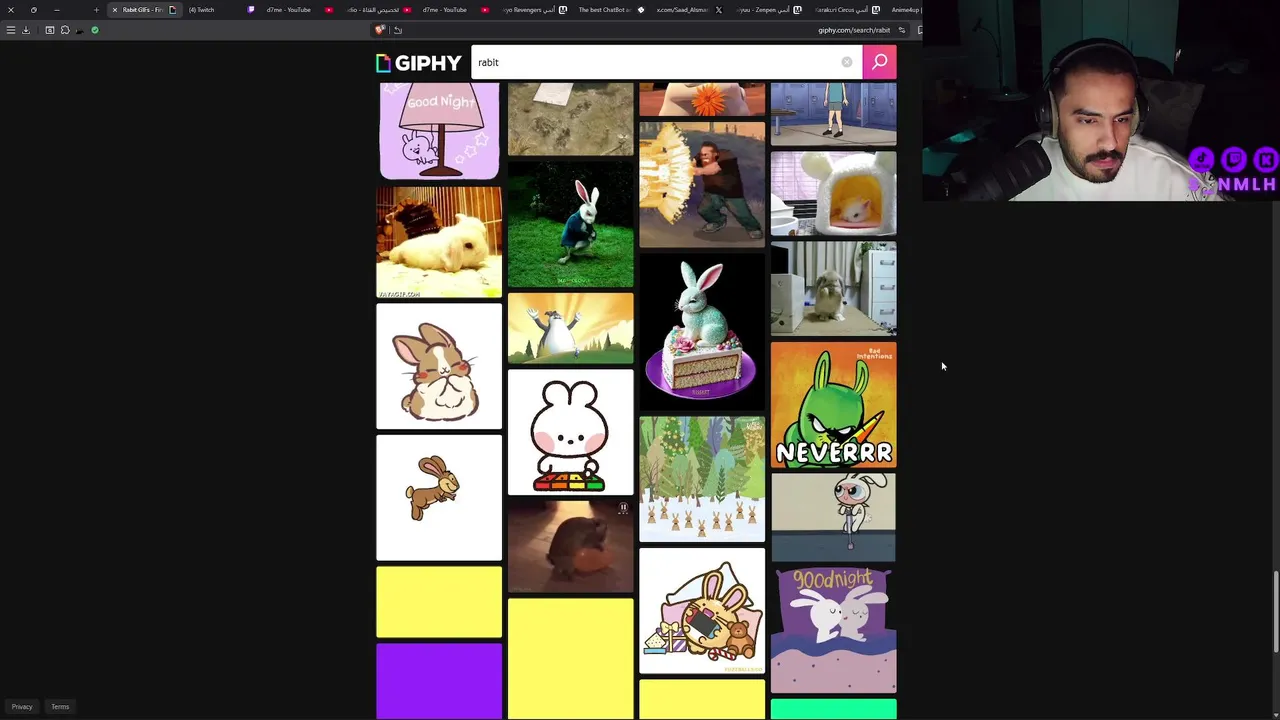Close the Rabit GIFs tab
Screen dimensions: 1280x720
115,10
